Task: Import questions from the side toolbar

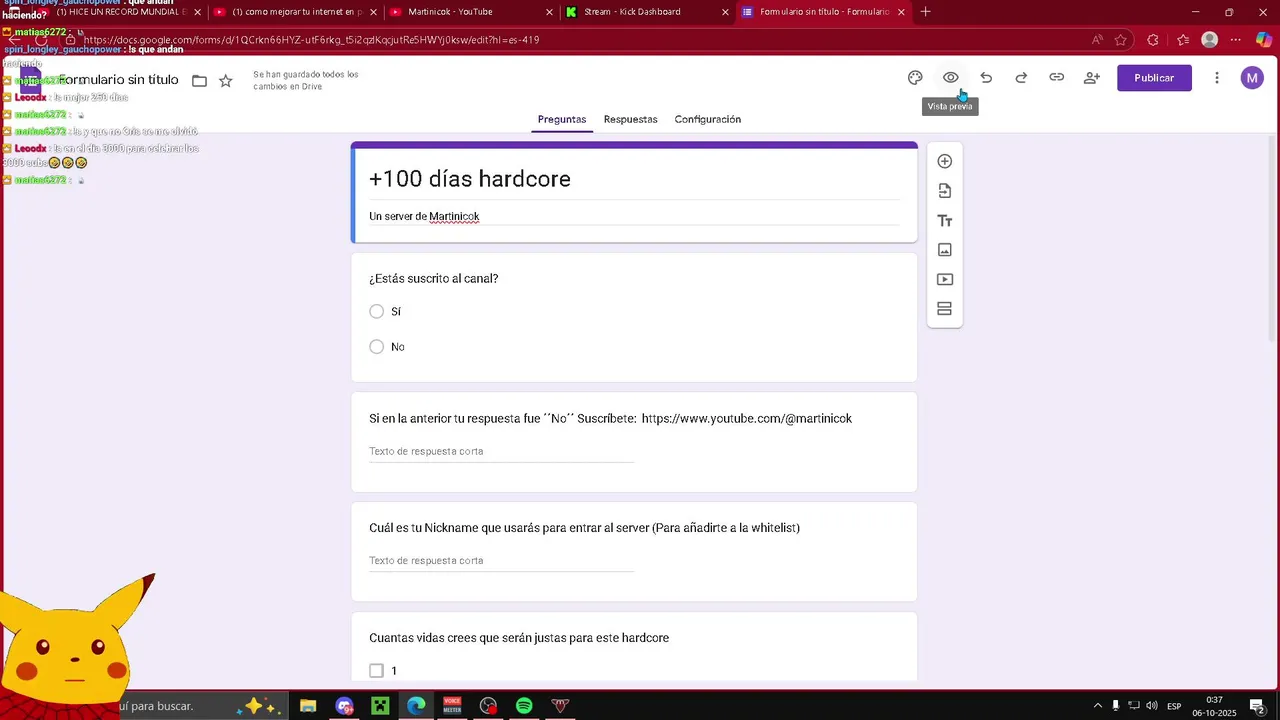Action: coord(945,191)
